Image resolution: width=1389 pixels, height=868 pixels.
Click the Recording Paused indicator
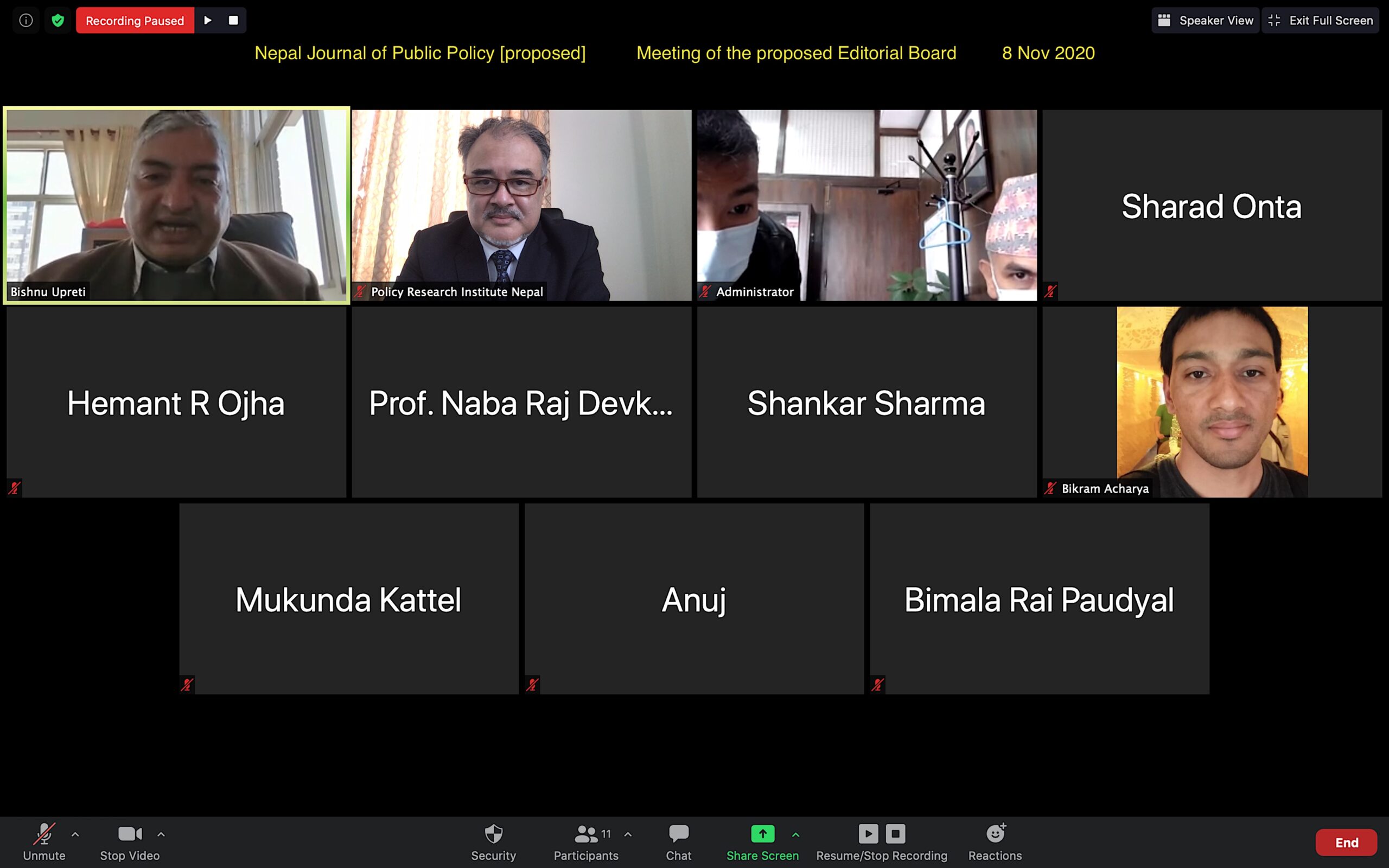(x=135, y=21)
